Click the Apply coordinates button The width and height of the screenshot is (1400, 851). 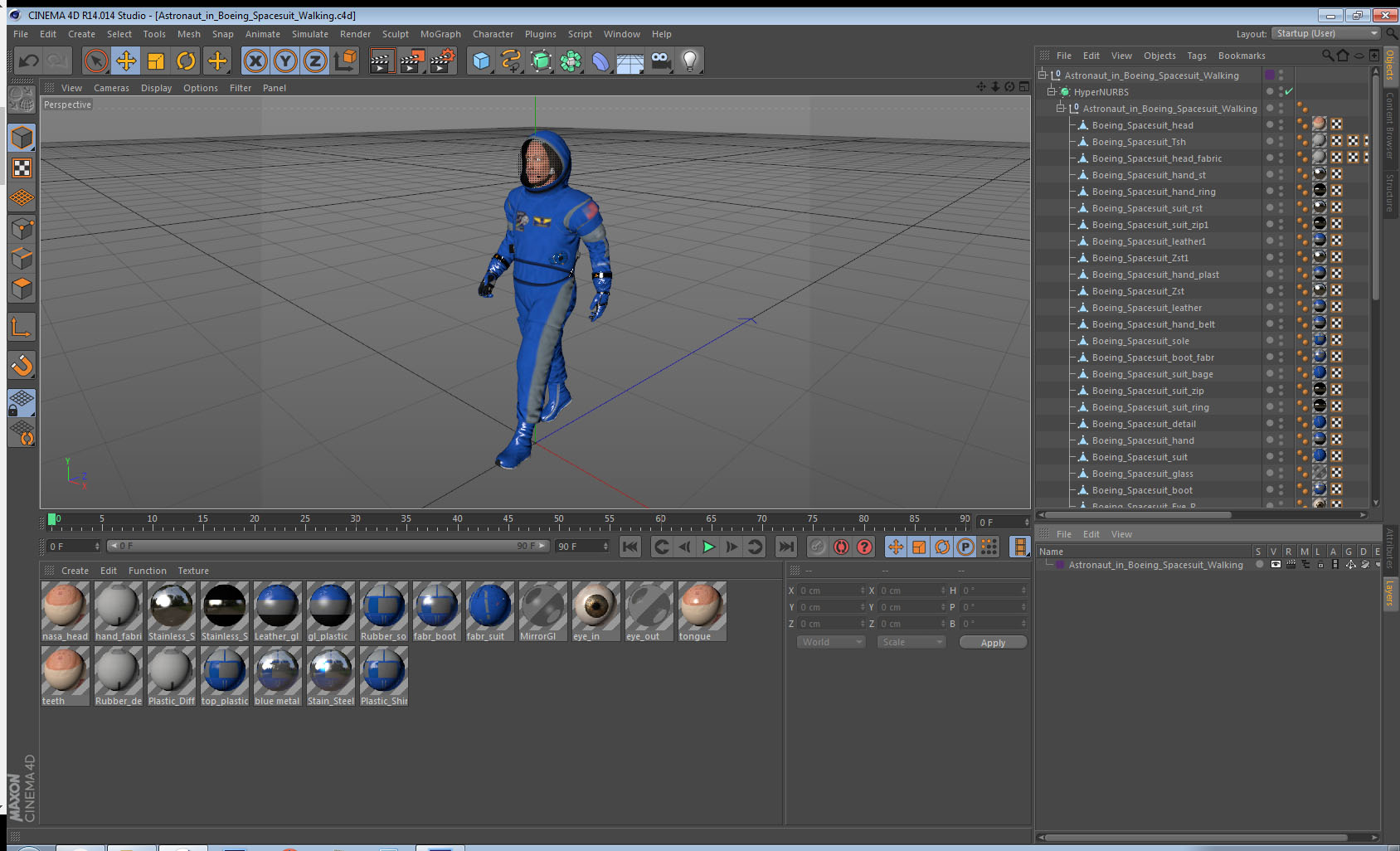tap(993, 642)
